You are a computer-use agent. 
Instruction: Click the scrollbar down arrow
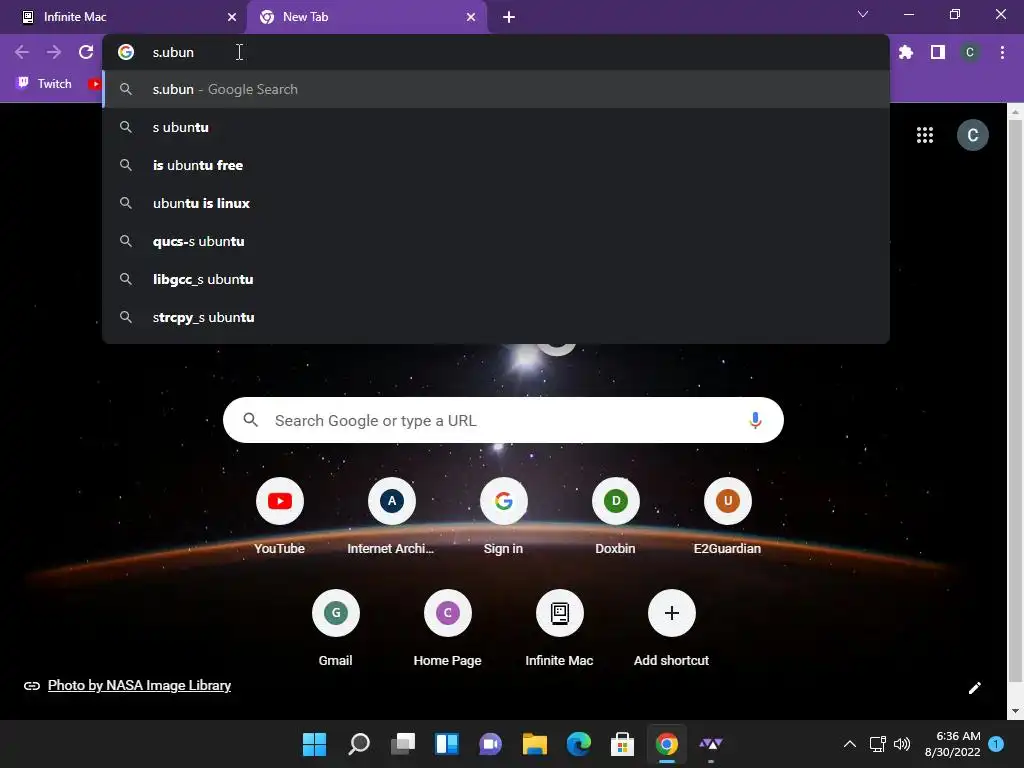[1015, 711]
